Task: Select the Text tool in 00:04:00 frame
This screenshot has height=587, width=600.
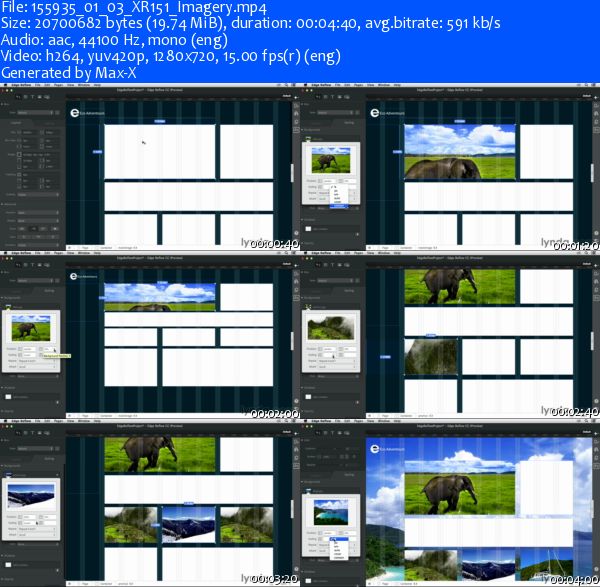Action: [x=333, y=433]
